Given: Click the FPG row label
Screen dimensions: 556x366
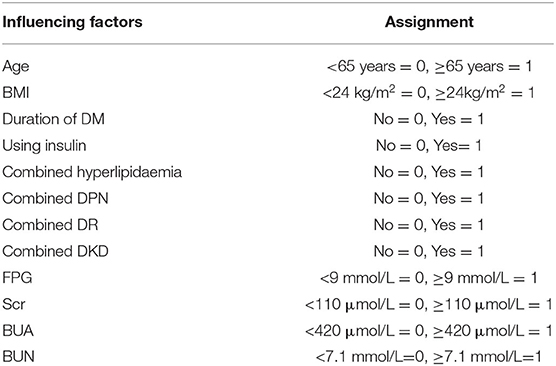Looking at the screenshot, I should point(17,277).
